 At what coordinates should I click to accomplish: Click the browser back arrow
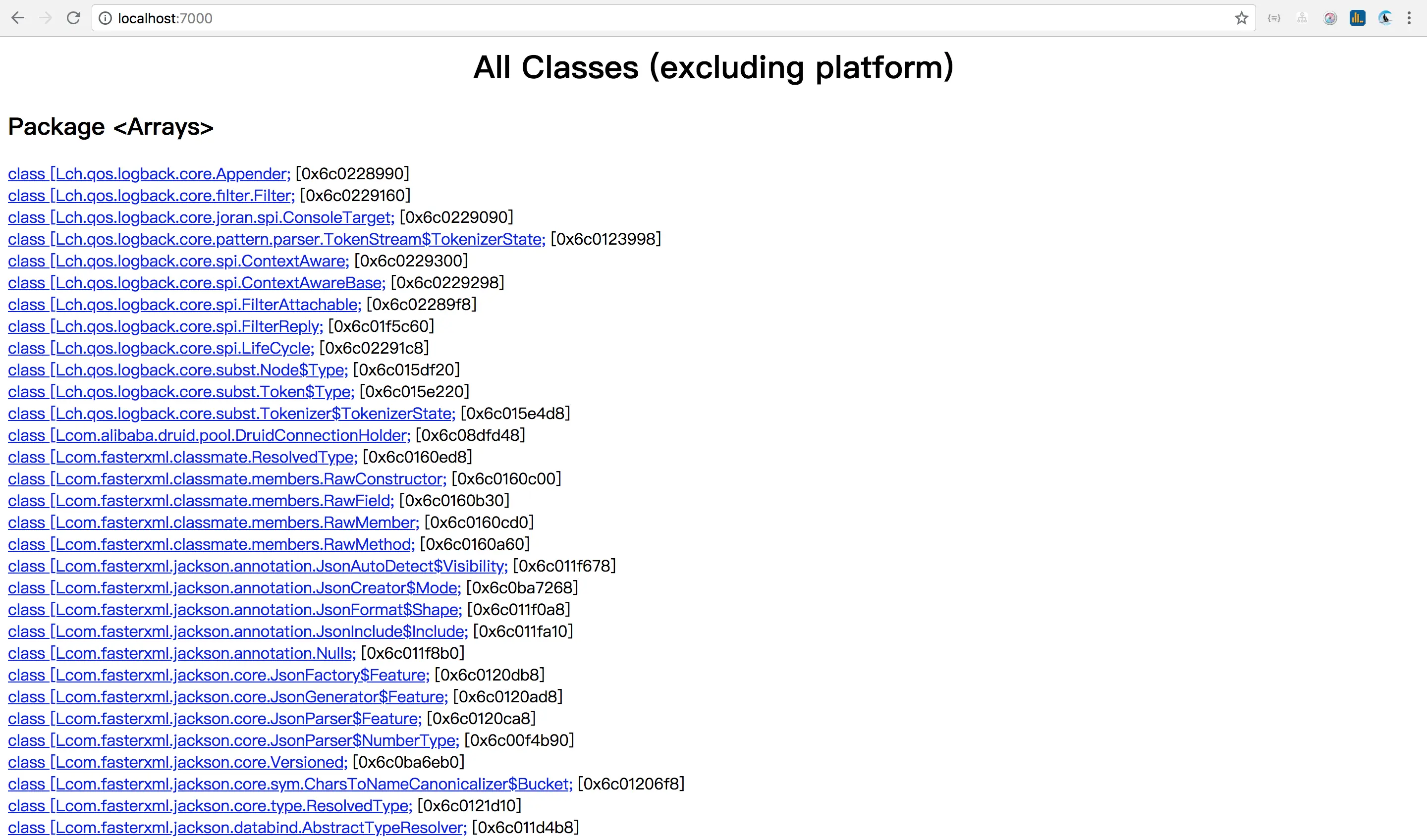[17, 18]
